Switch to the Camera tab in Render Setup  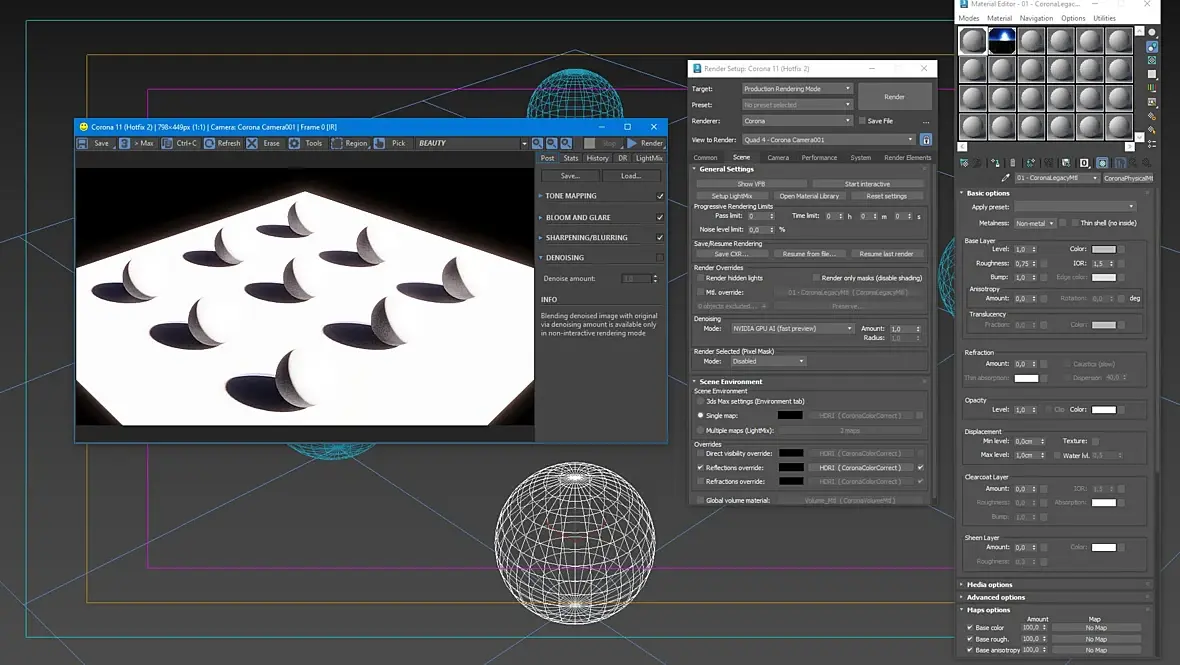point(777,157)
